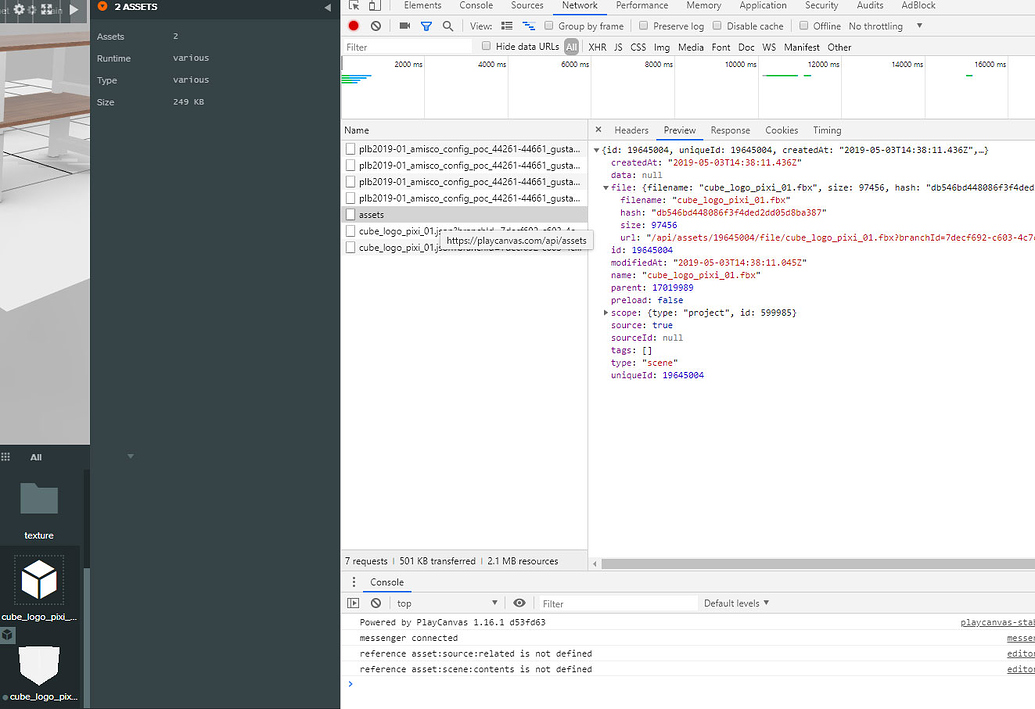
Task: Clear the network log with the clear icon
Action: 375,26
